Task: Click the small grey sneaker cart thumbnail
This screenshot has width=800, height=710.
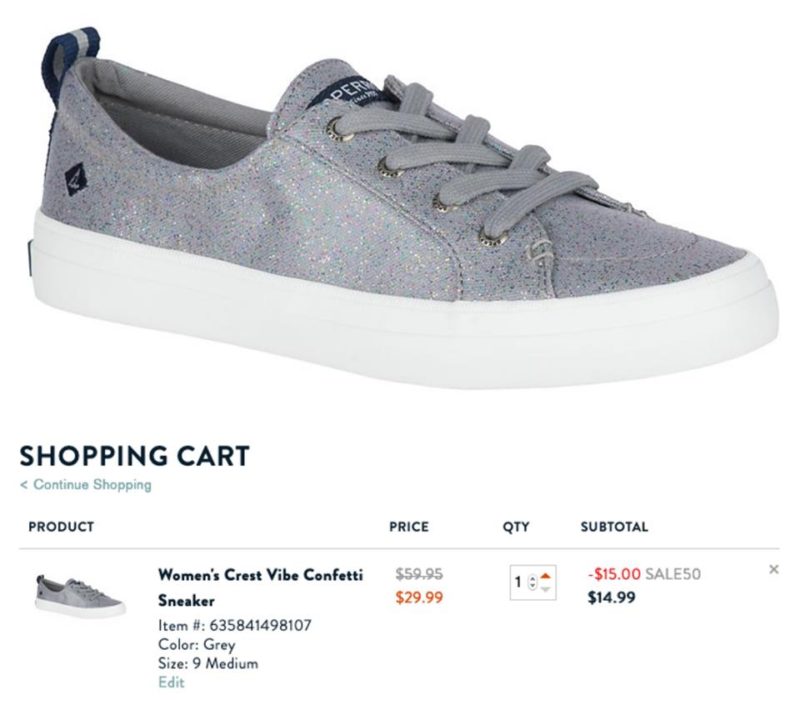Action: (80, 595)
